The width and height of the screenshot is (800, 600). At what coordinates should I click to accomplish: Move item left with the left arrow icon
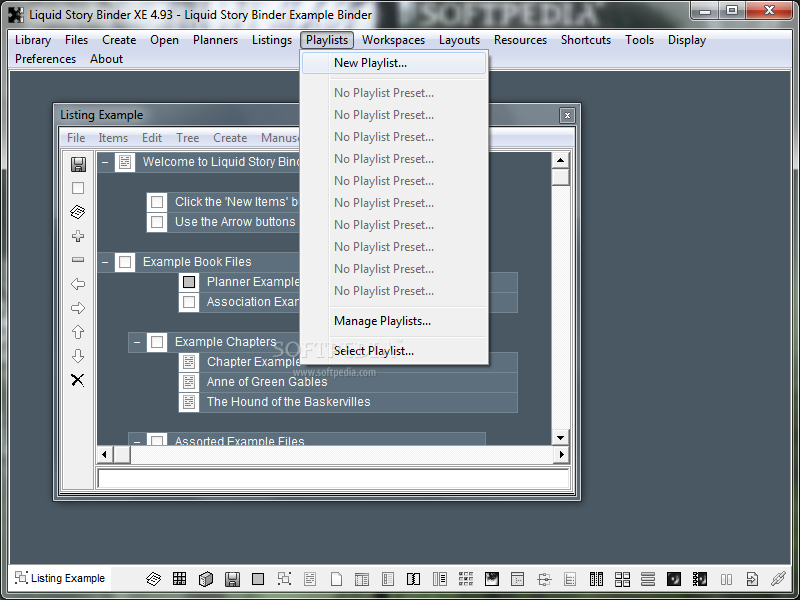click(78, 284)
